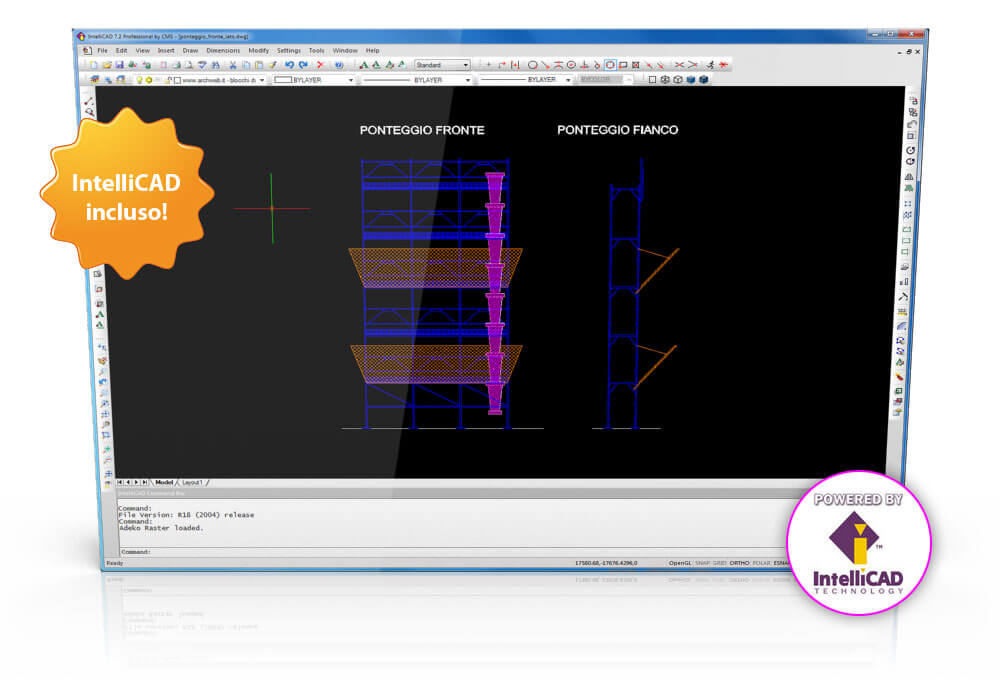Click the PONTEGGIO FRONTE title text
1000x700 pixels.
pos(422,130)
